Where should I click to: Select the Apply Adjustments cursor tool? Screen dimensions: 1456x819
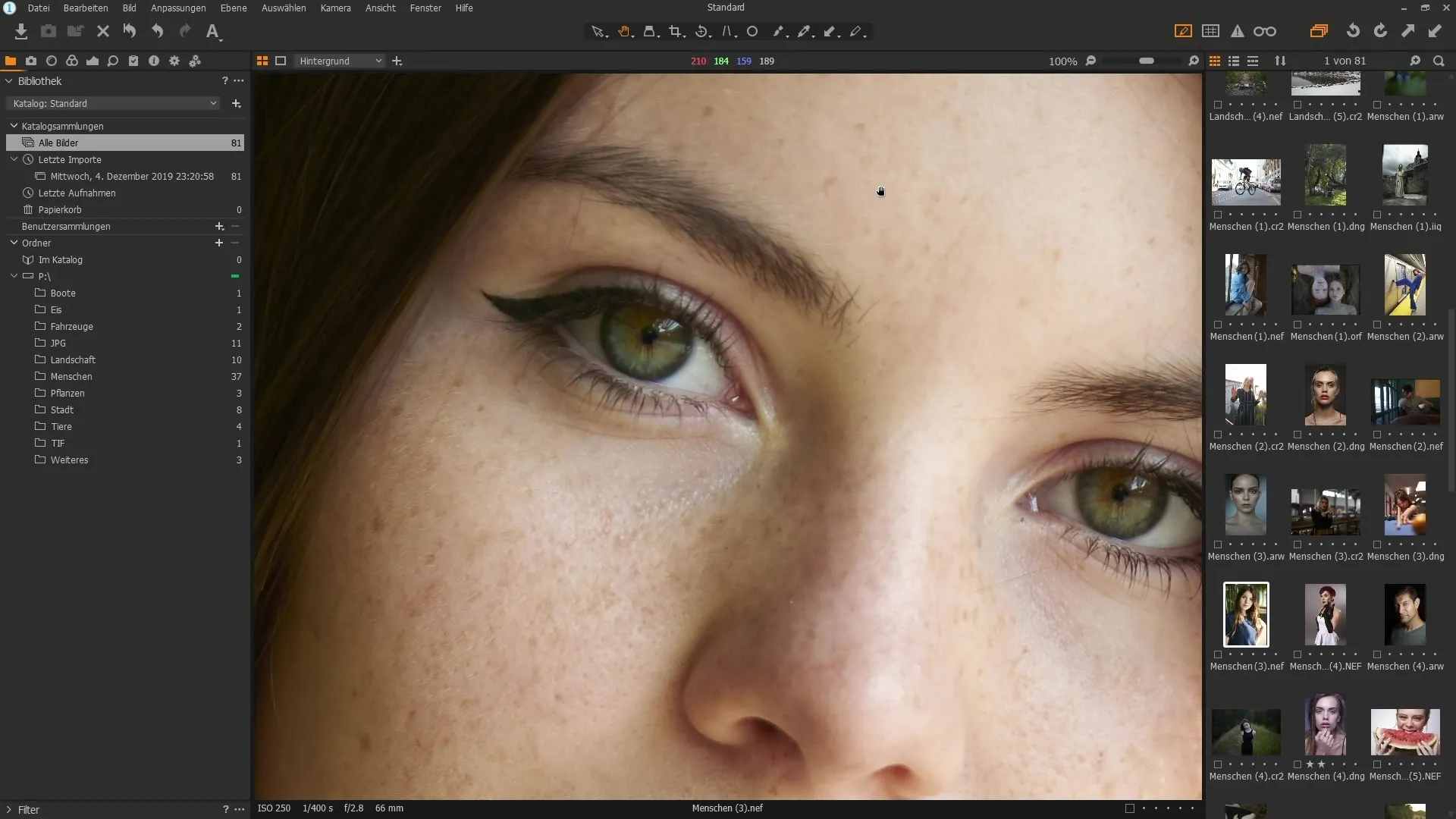pos(831,32)
